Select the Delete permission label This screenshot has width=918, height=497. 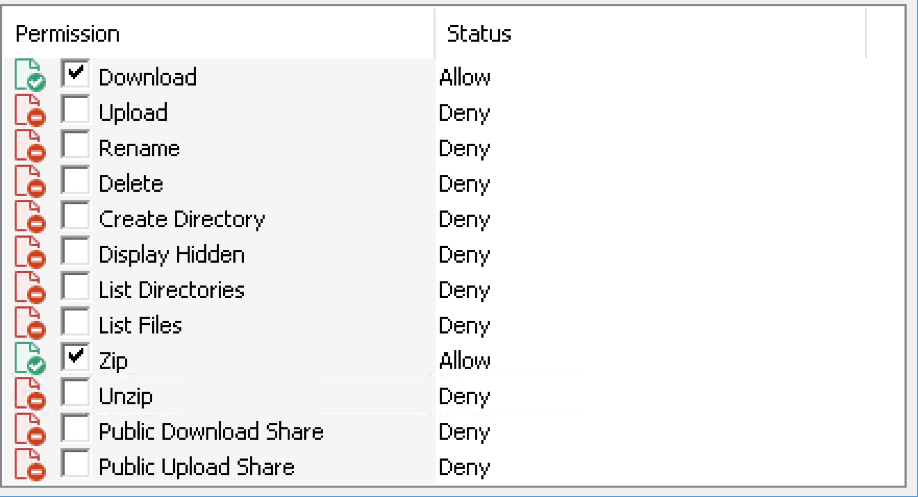tap(131, 184)
